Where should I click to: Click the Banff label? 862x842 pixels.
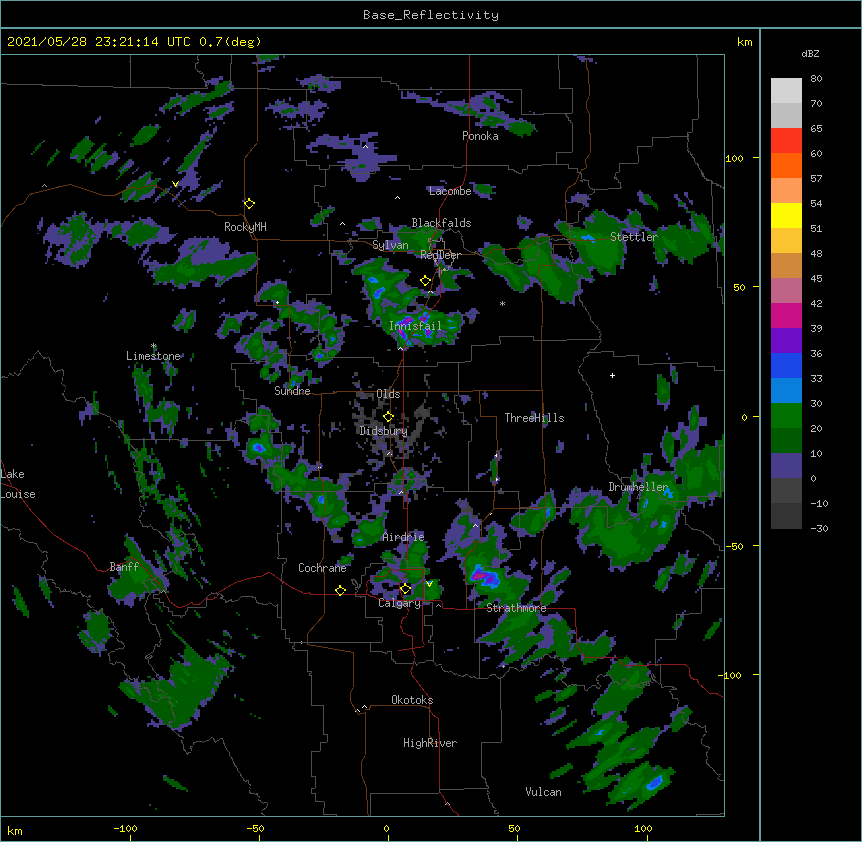pyautogui.click(x=124, y=567)
